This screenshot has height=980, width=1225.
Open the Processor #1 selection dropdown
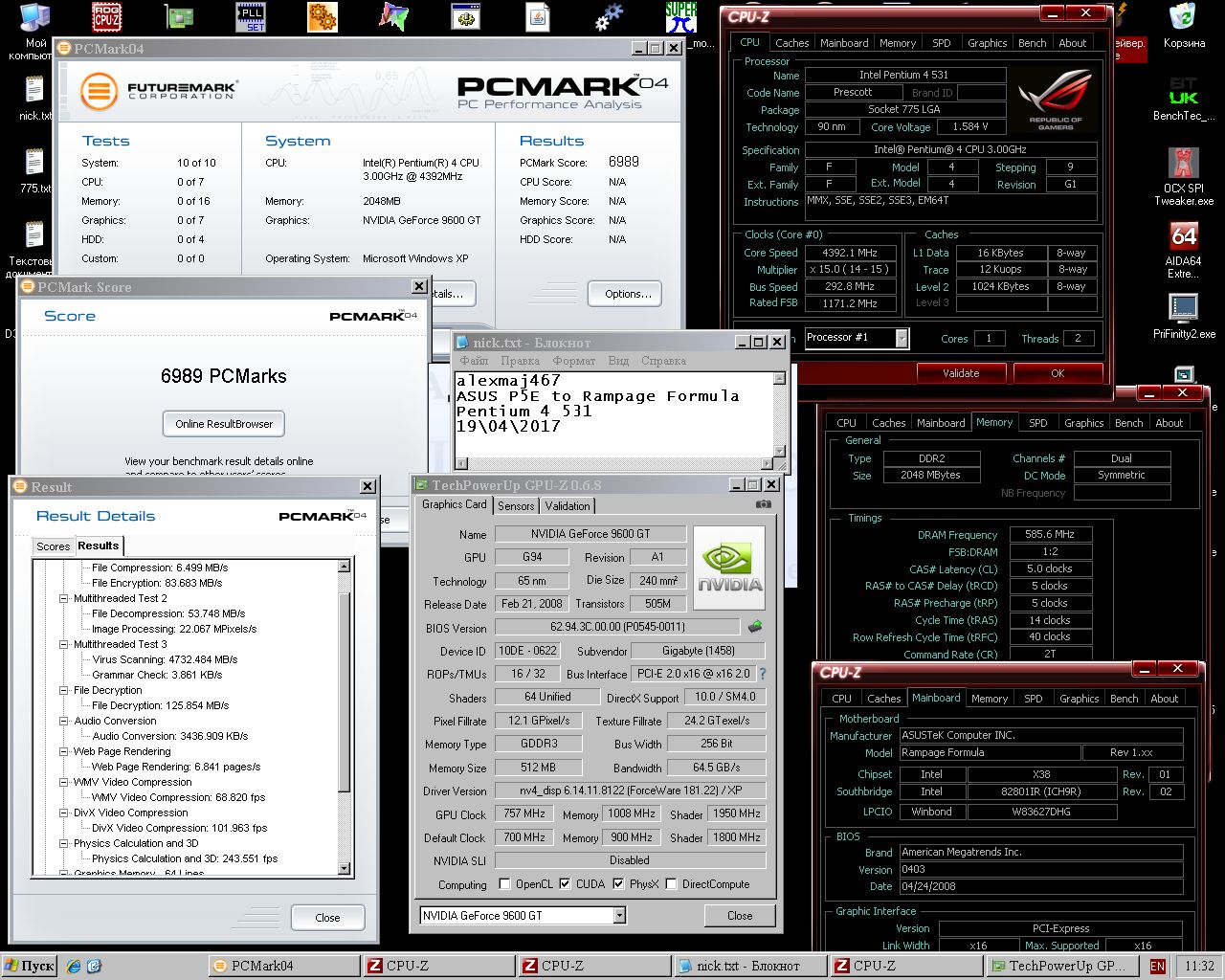902,338
